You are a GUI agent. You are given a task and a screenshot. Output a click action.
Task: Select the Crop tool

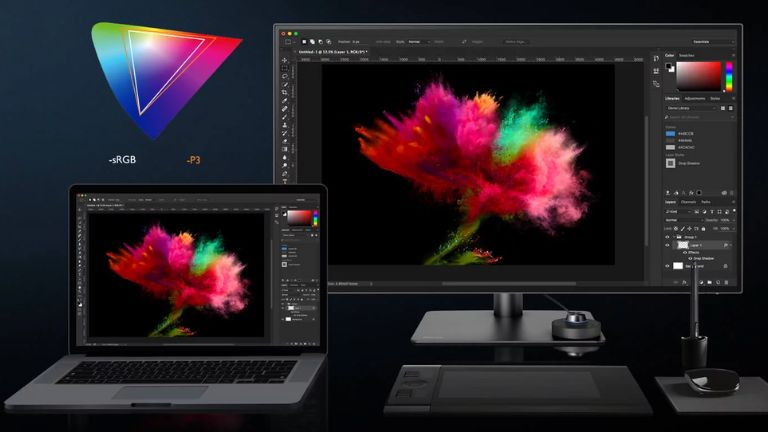[x=285, y=93]
